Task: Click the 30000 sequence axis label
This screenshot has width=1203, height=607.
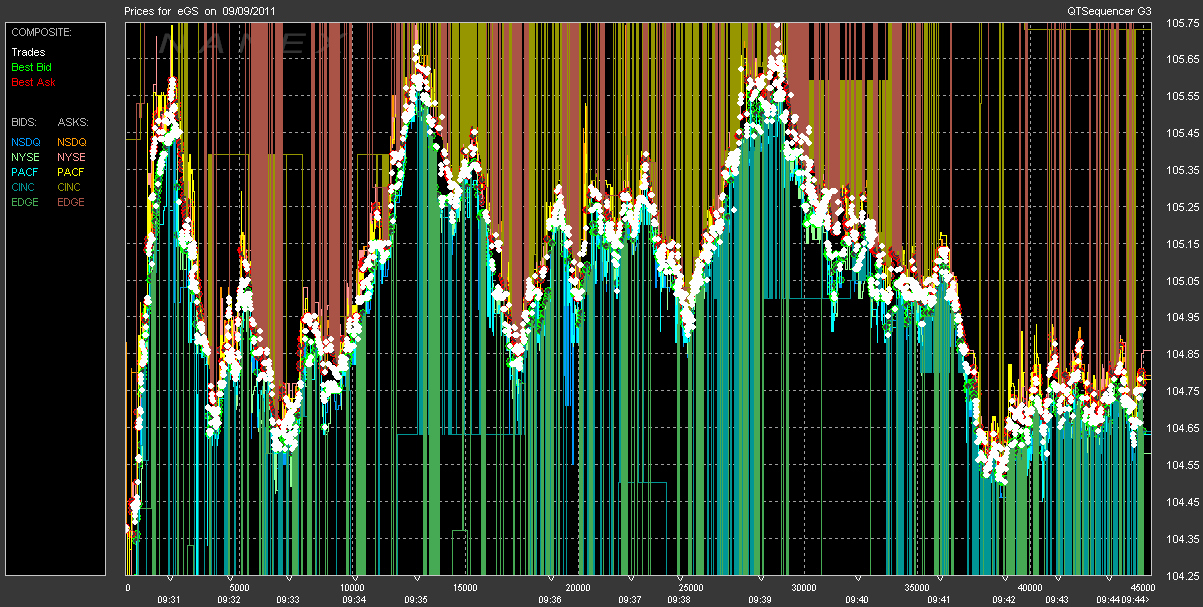Action: pos(803,587)
